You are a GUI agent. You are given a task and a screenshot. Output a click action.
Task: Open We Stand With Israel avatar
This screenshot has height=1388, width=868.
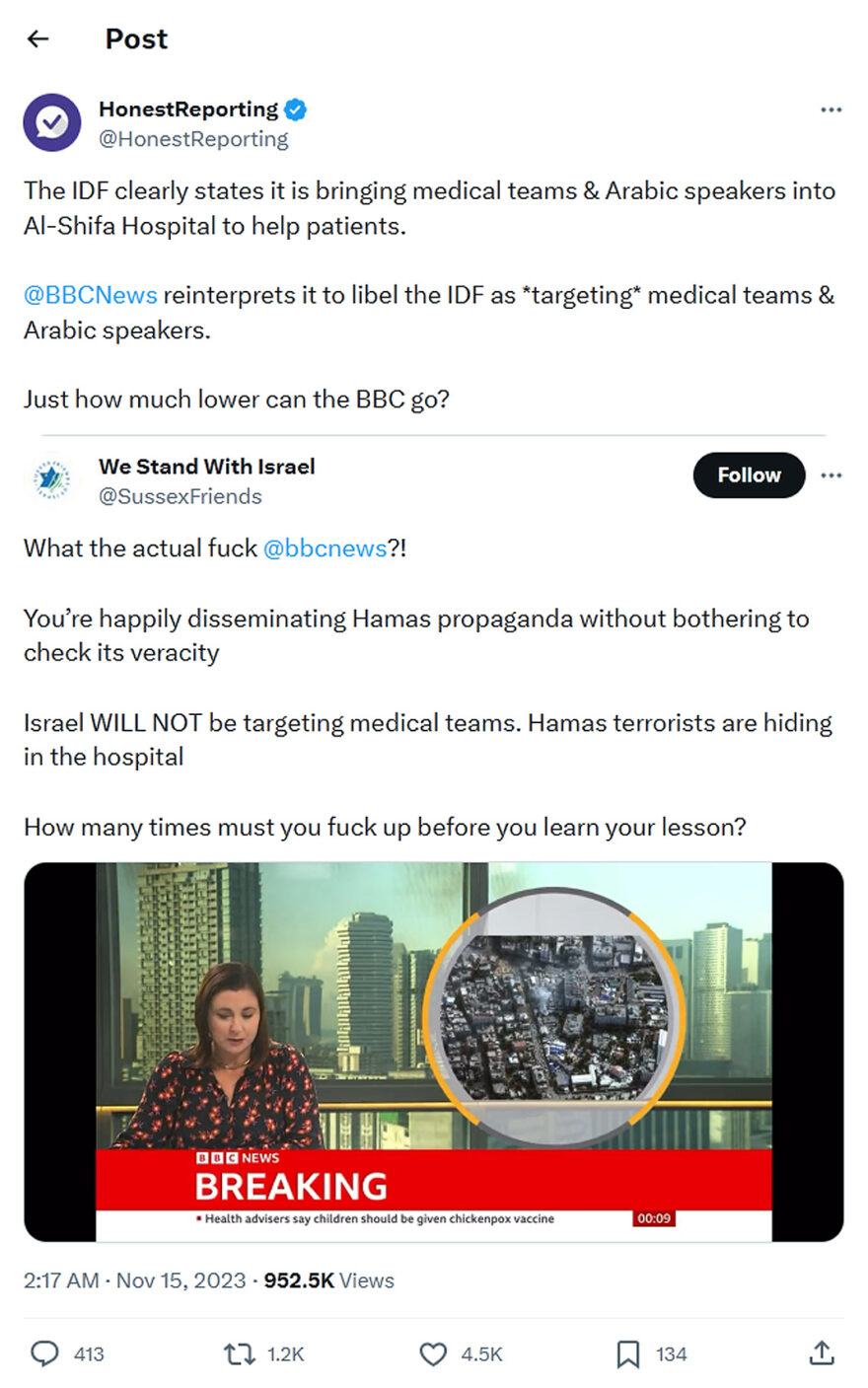point(50,479)
